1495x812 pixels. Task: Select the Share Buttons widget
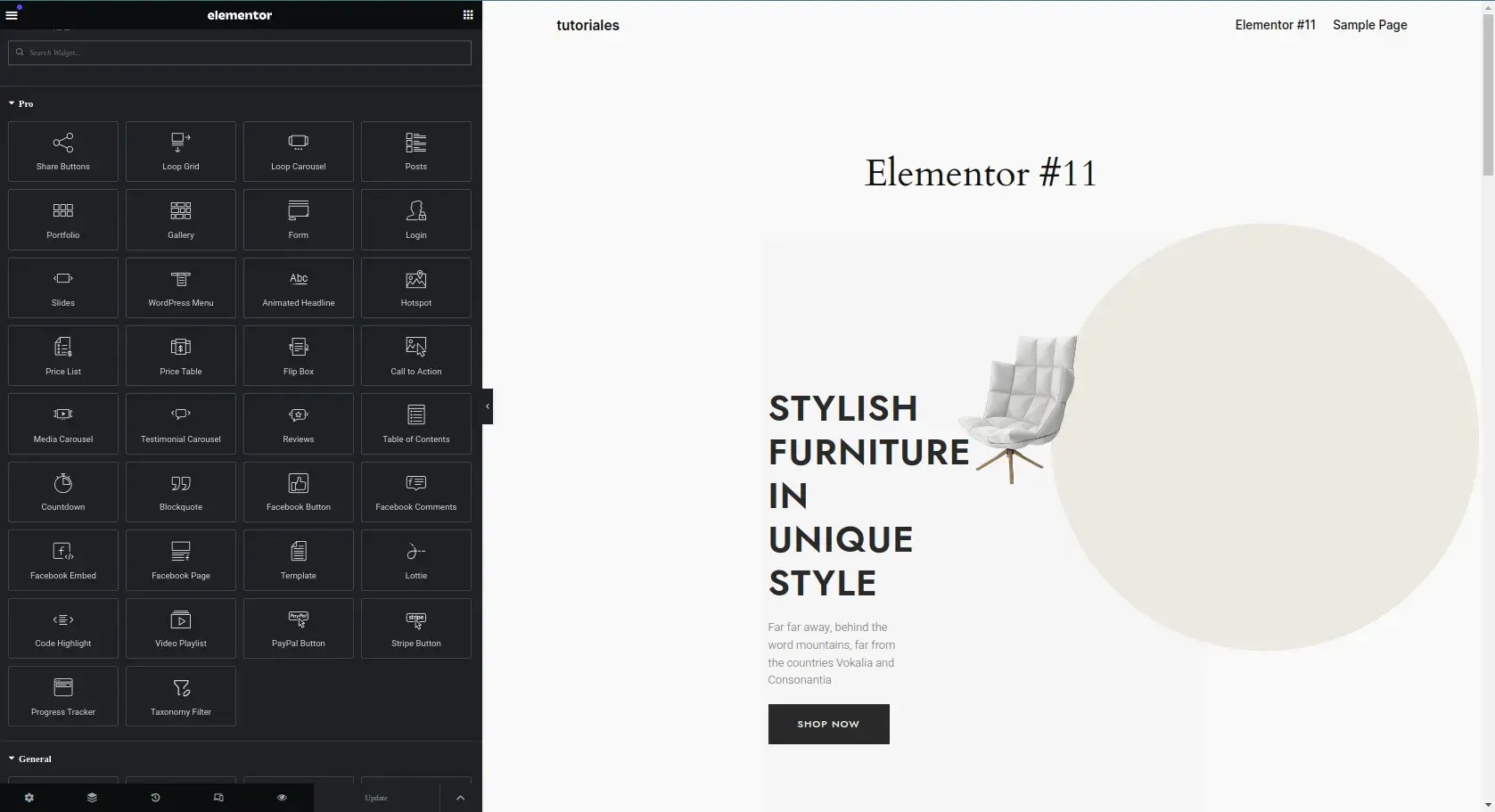pos(63,152)
